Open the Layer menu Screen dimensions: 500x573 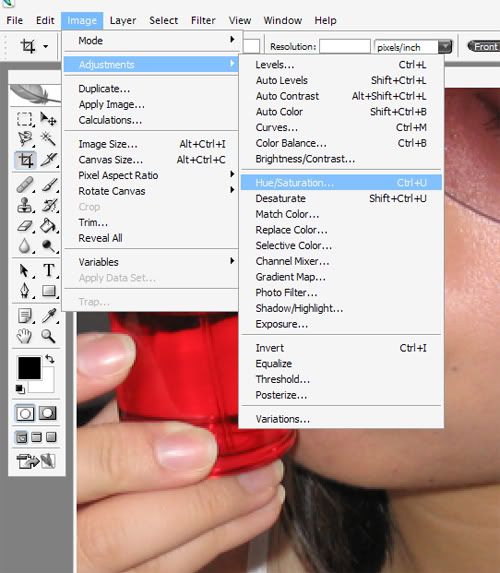123,20
